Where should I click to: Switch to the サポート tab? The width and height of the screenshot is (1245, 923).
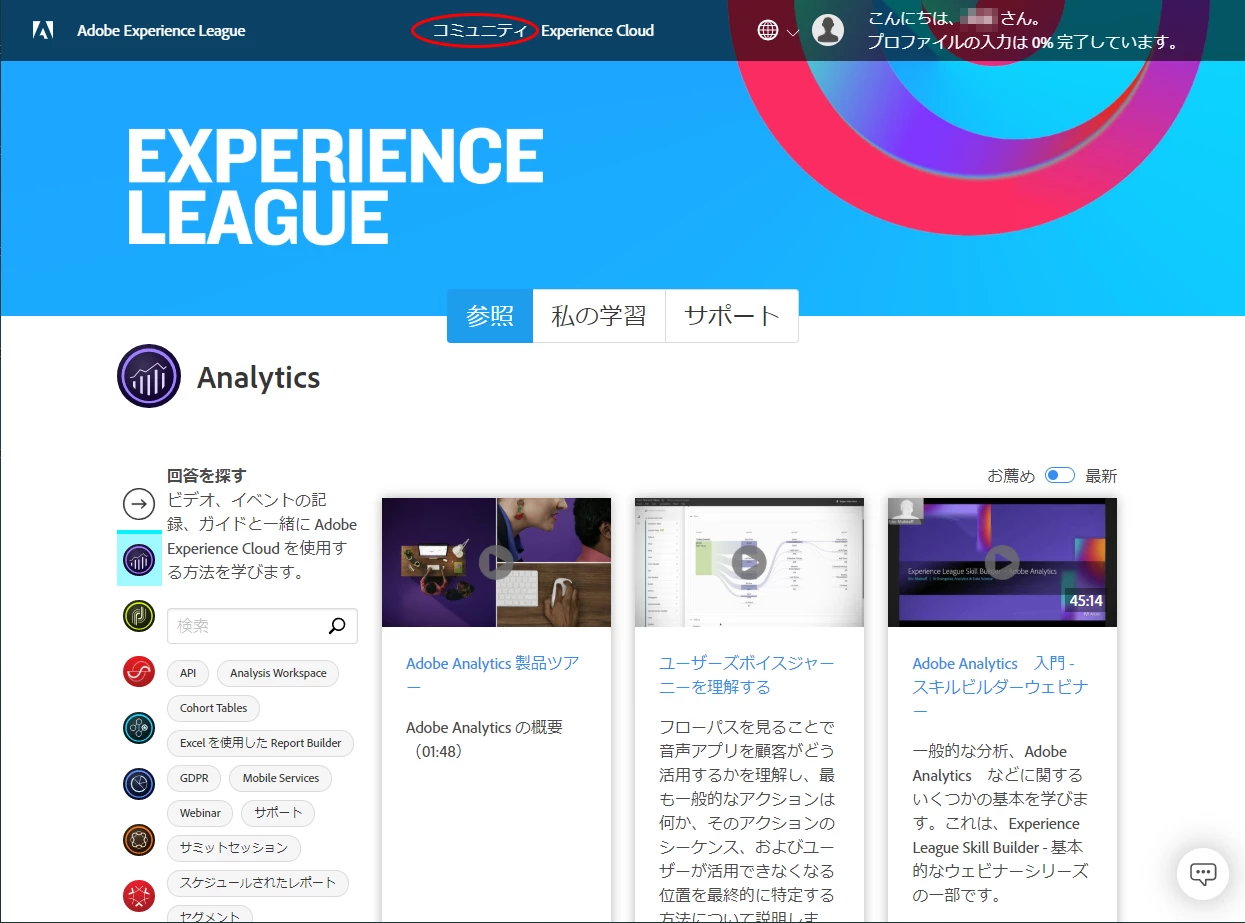click(x=732, y=316)
